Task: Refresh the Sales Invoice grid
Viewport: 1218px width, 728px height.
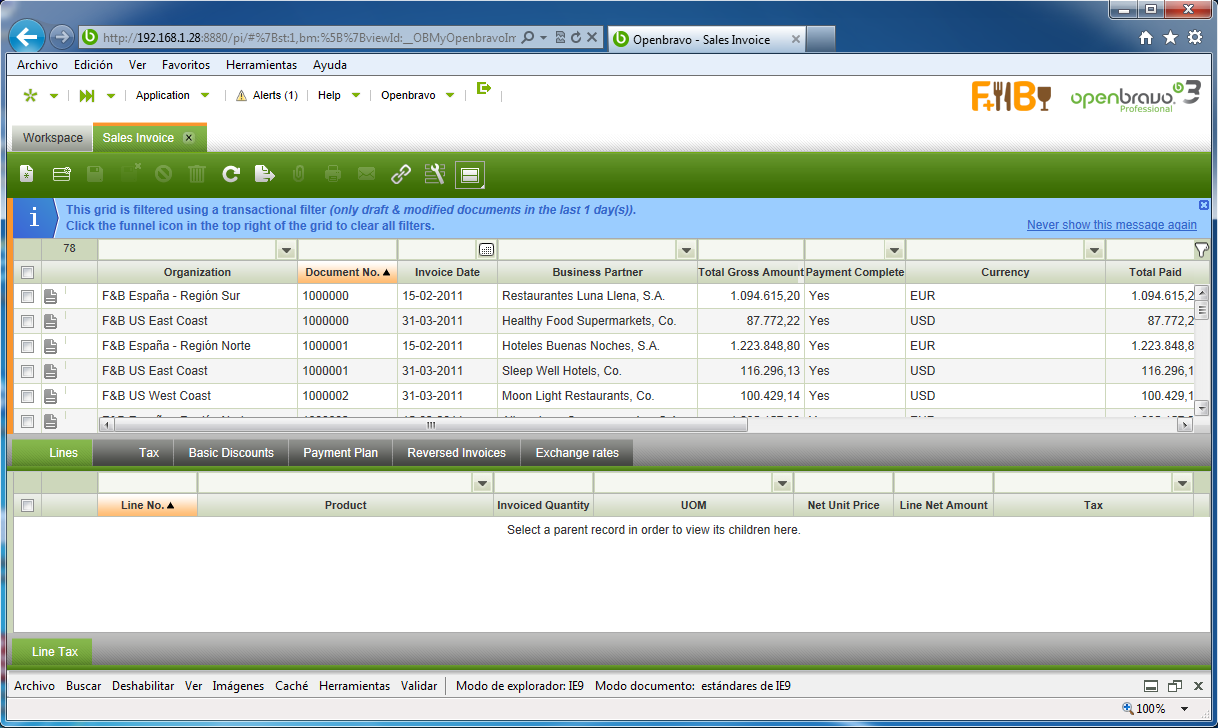Action: [231, 175]
